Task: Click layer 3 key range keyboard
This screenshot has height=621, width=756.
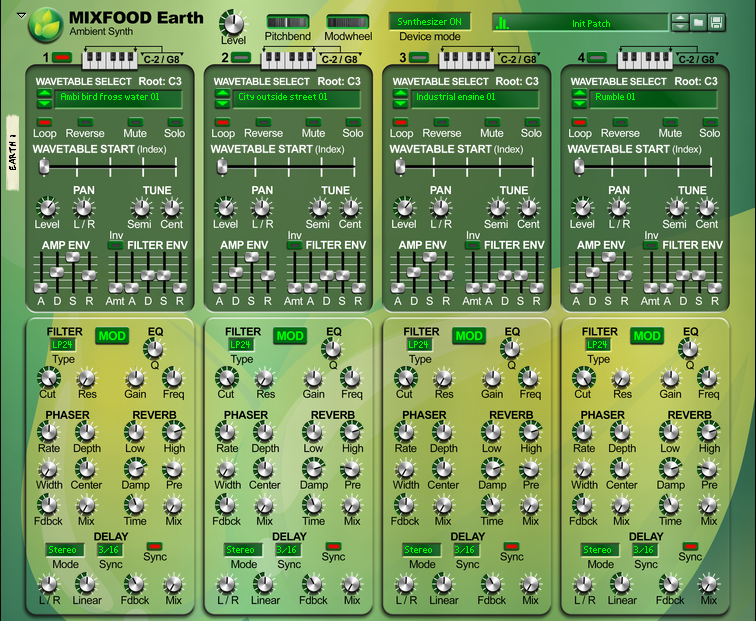Action: point(466,60)
